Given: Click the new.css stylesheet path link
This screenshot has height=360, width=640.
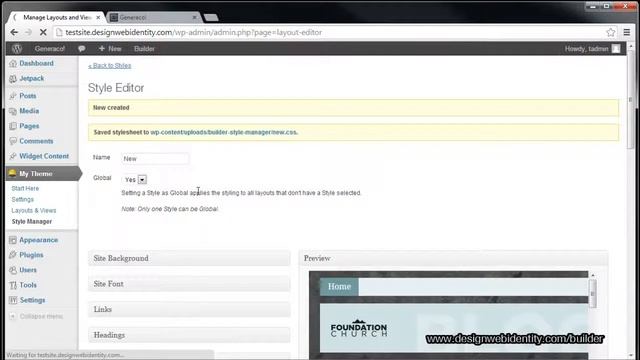Looking at the screenshot, I should 224,132.
